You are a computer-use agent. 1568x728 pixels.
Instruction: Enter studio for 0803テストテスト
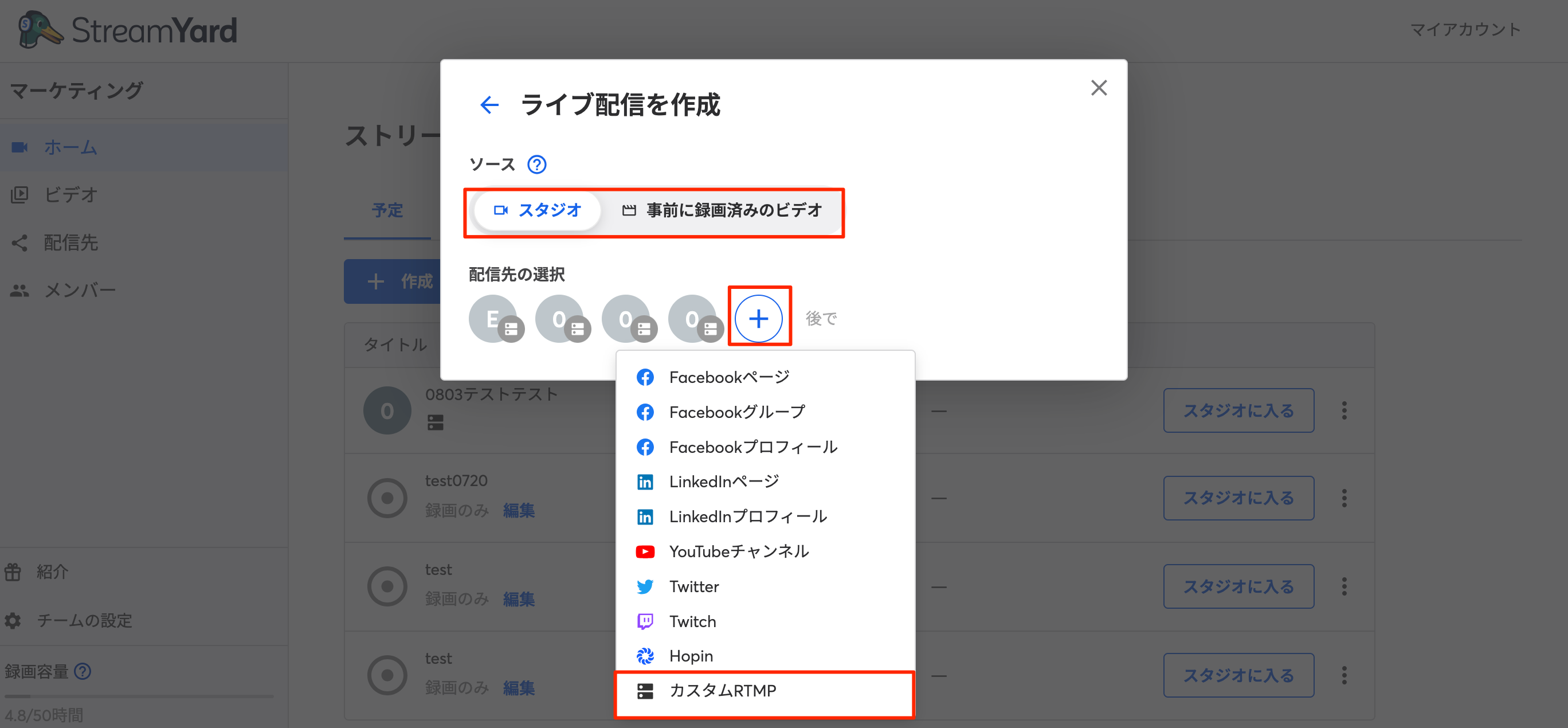1238,411
